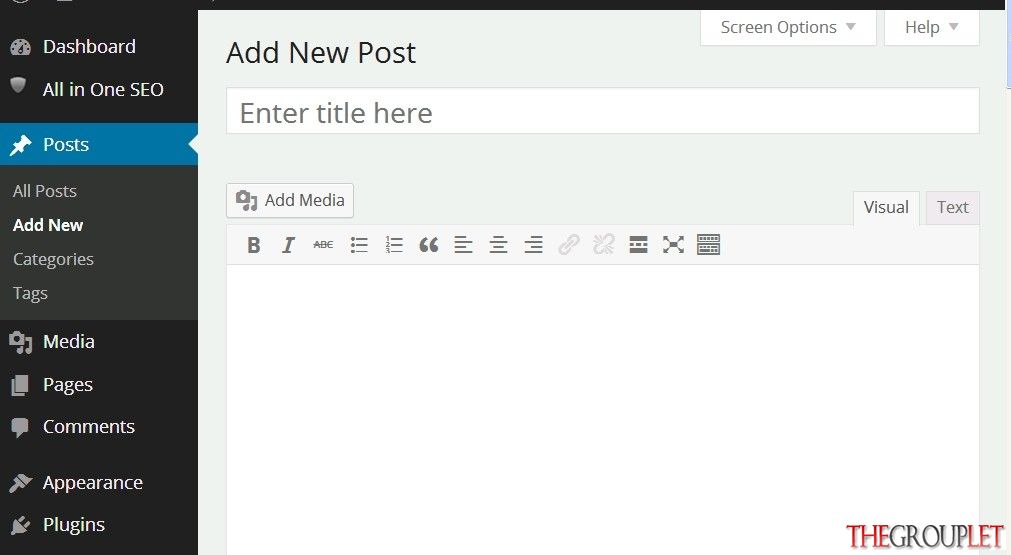Screen dimensions: 1011x555
Task: Insert the Read More tag
Action: tap(638, 245)
